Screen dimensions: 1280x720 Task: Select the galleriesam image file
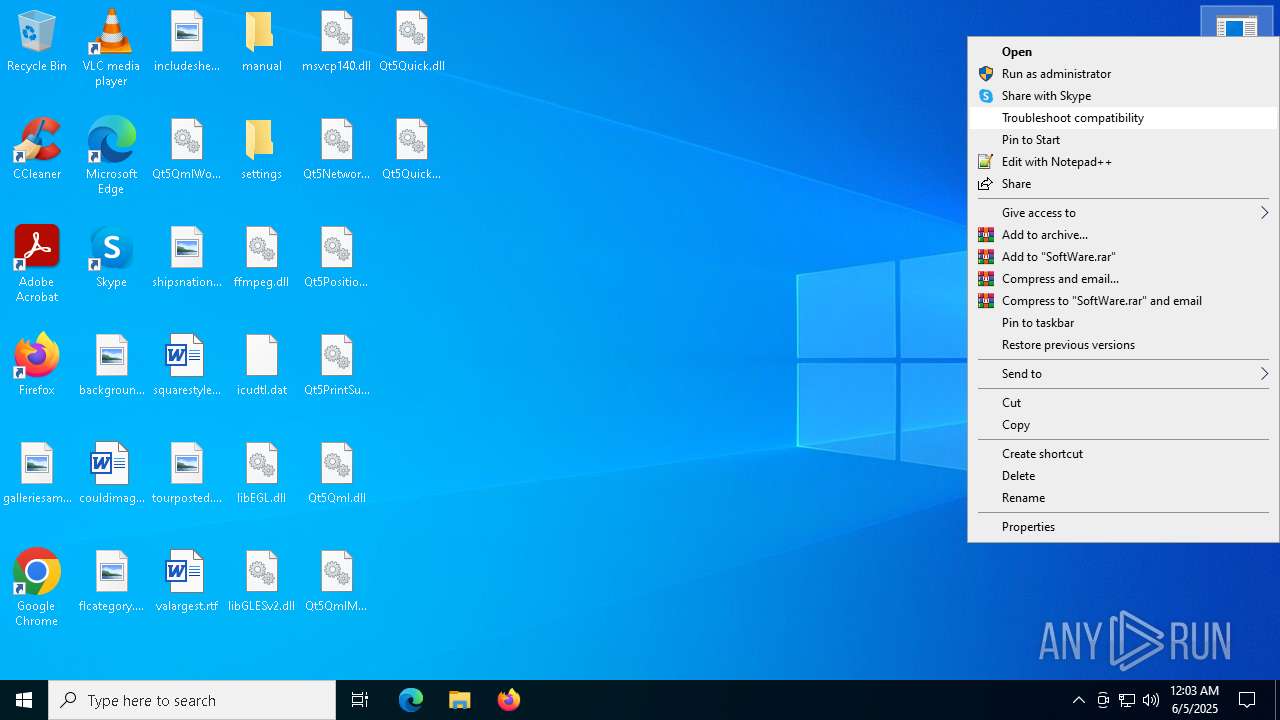coord(37,473)
